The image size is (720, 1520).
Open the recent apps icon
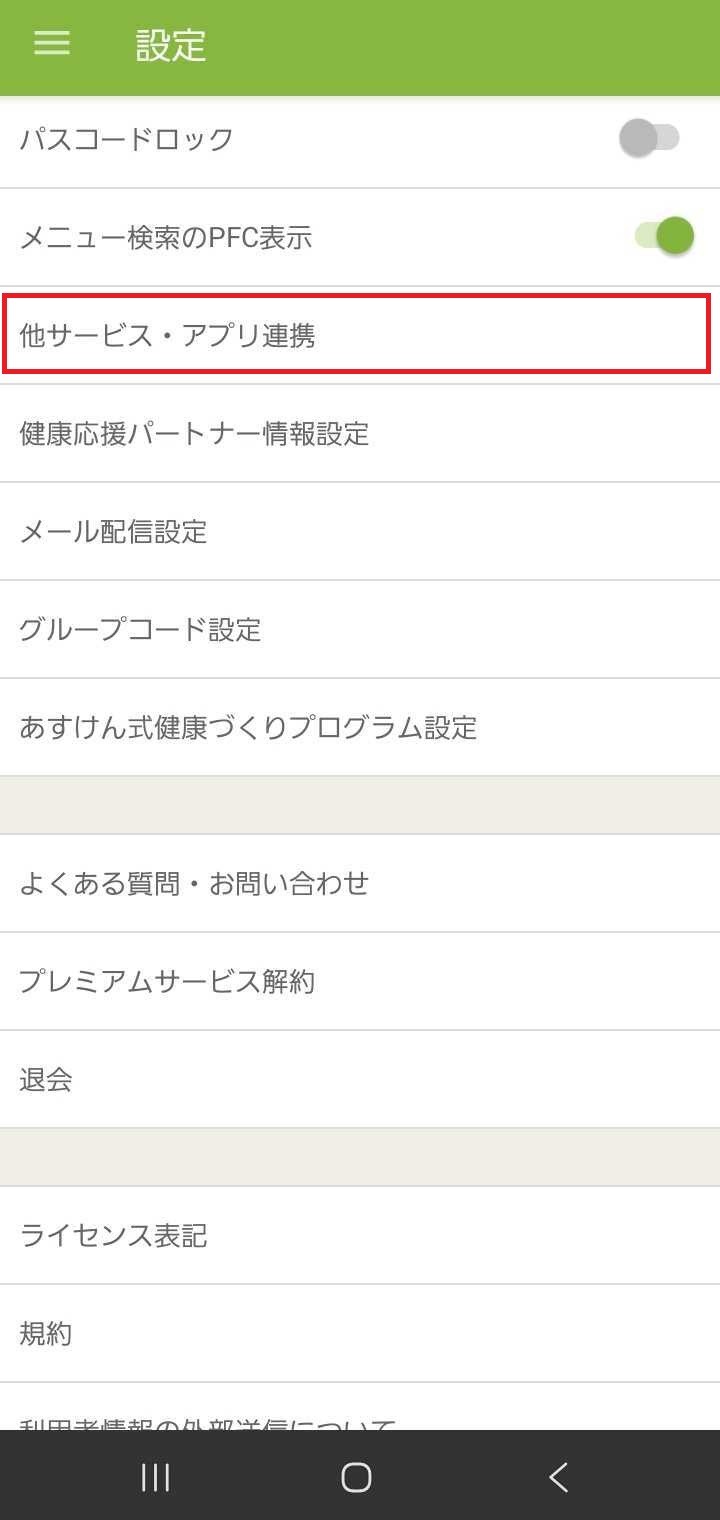tap(155, 1477)
